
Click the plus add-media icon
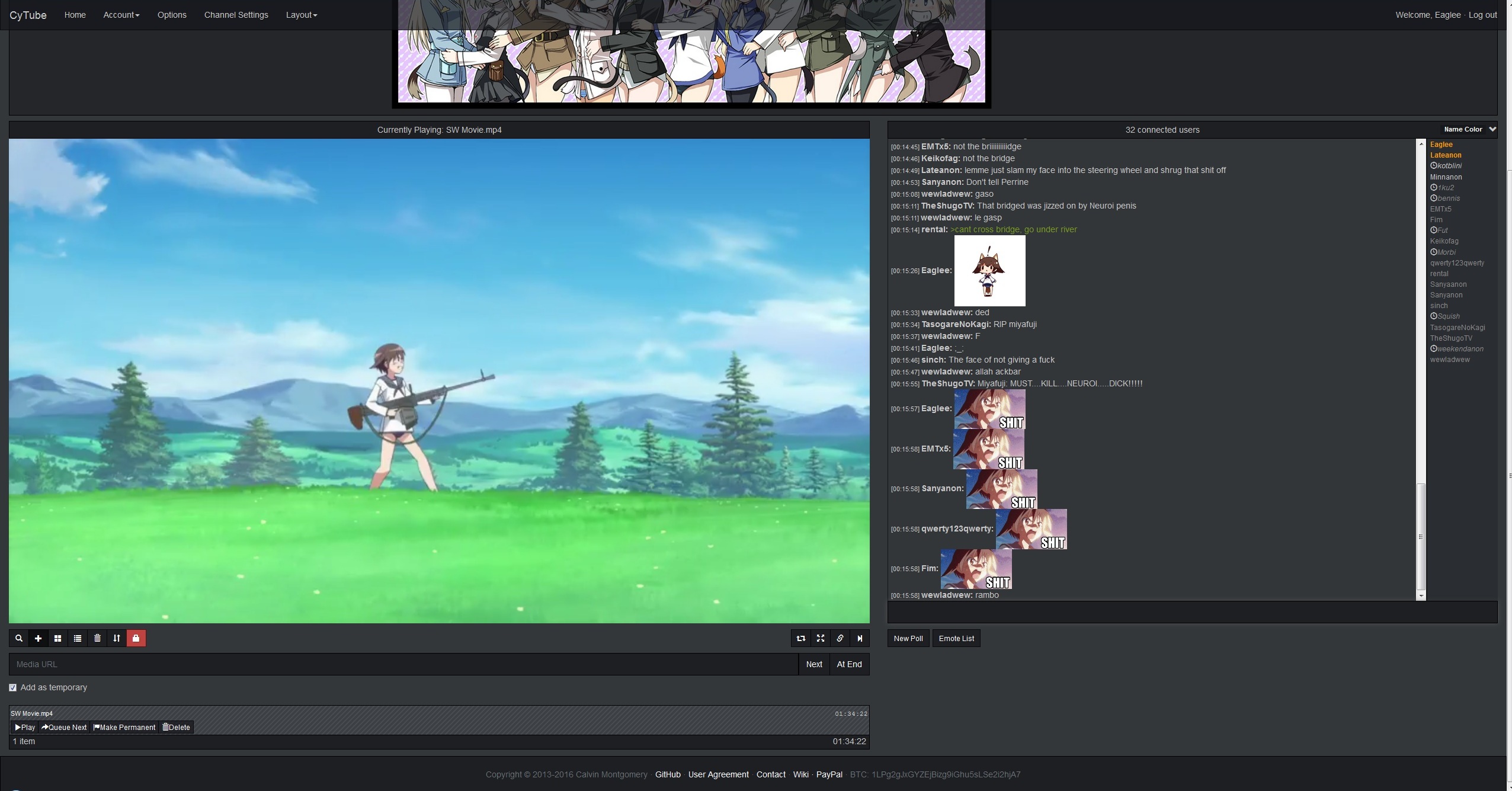point(39,638)
